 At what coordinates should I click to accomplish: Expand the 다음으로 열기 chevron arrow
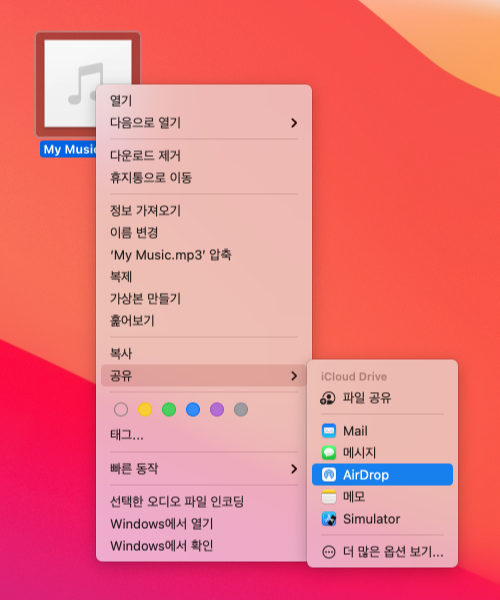(294, 123)
